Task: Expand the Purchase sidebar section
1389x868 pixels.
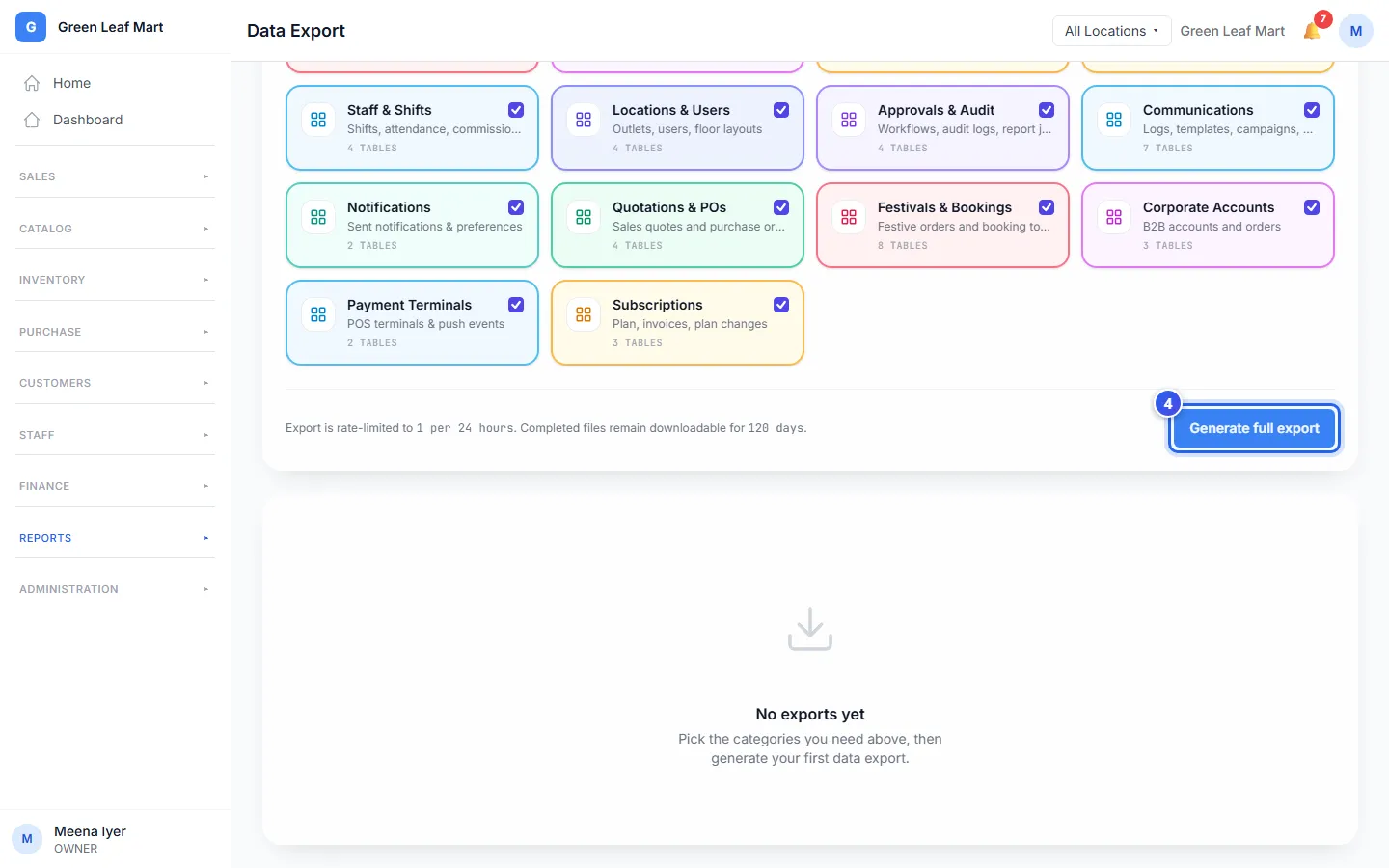Action: pos(116,332)
